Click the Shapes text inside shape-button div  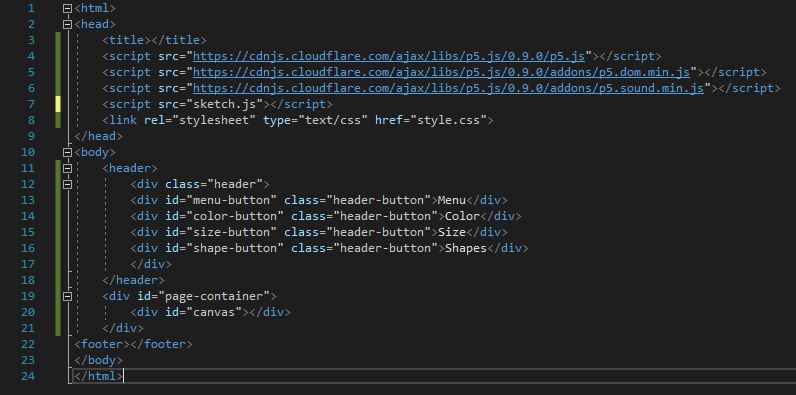[x=466, y=248]
